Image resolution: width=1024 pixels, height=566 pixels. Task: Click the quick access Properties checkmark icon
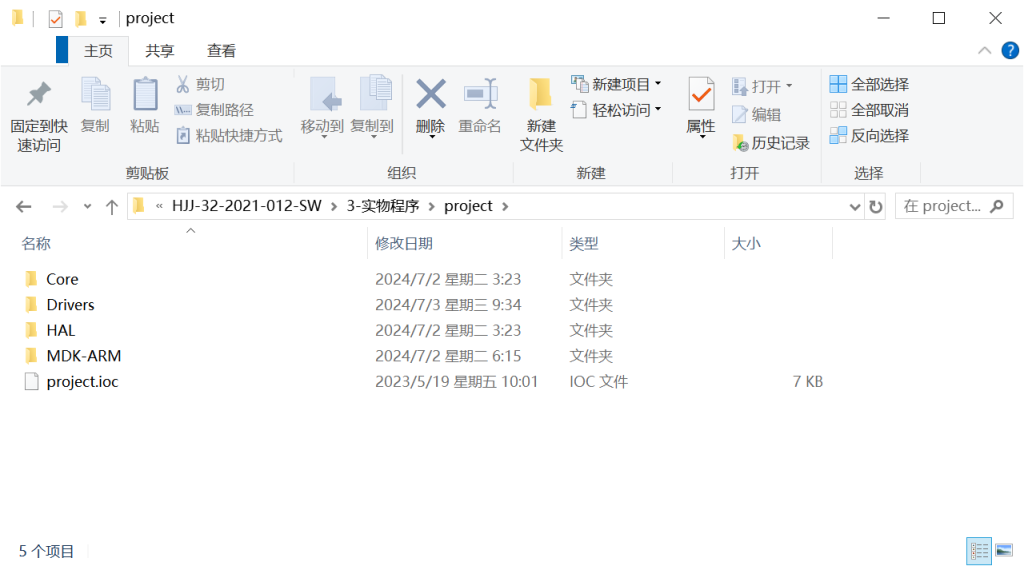tap(56, 18)
